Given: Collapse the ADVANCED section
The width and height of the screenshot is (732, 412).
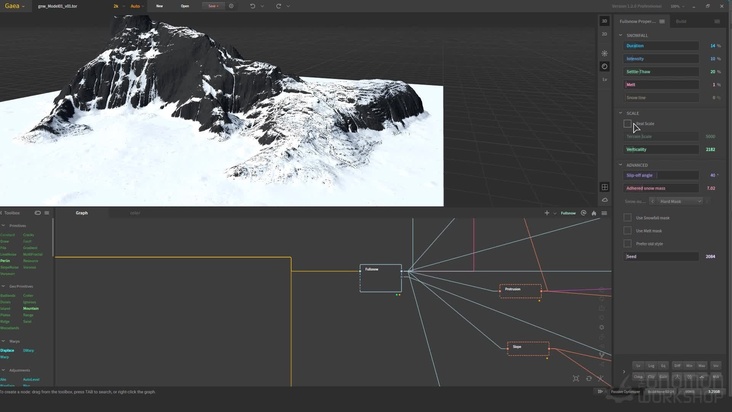Looking at the screenshot, I should pos(620,165).
